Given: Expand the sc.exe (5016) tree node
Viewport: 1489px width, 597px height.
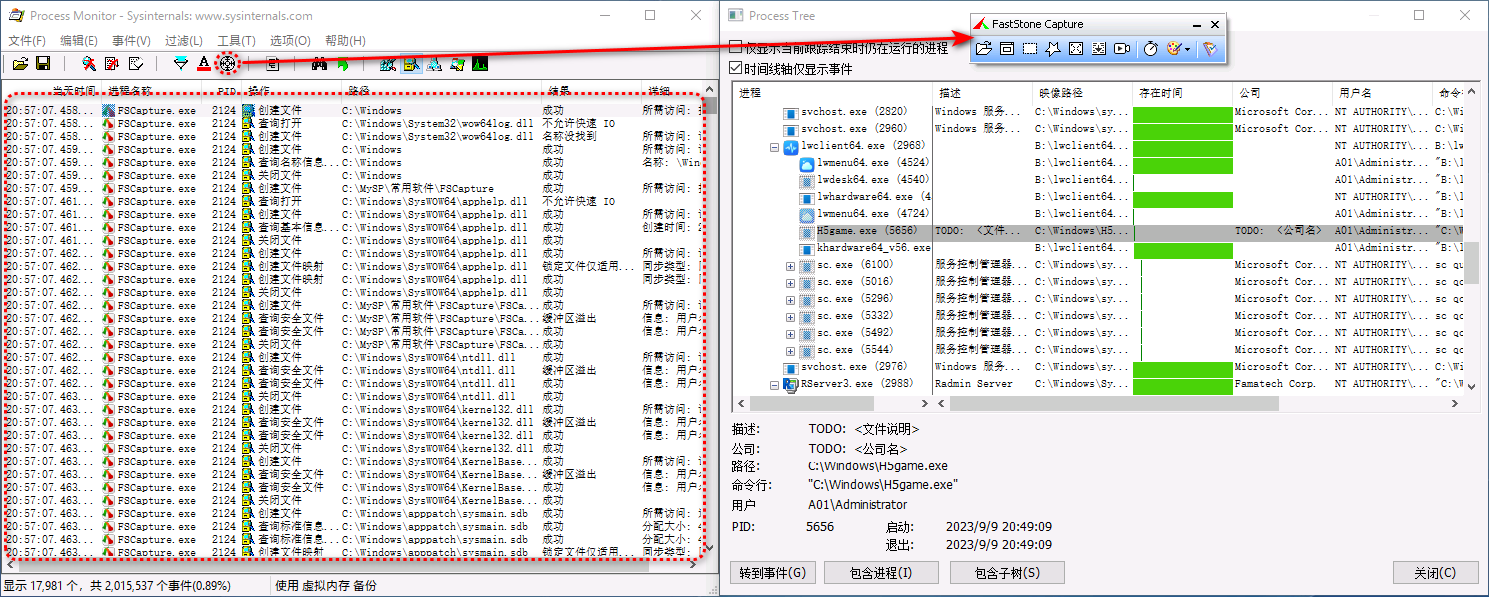Looking at the screenshot, I should pyautogui.click(x=790, y=283).
